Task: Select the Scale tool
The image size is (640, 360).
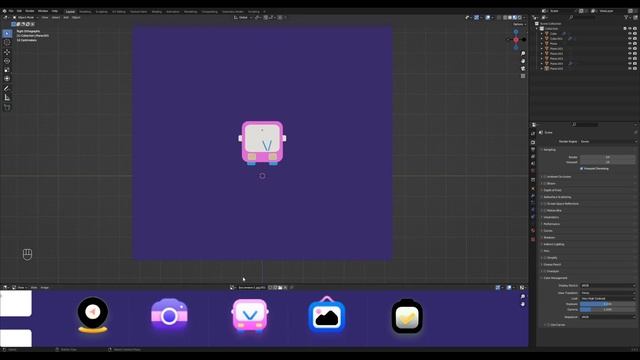Action: click(7, 70)
